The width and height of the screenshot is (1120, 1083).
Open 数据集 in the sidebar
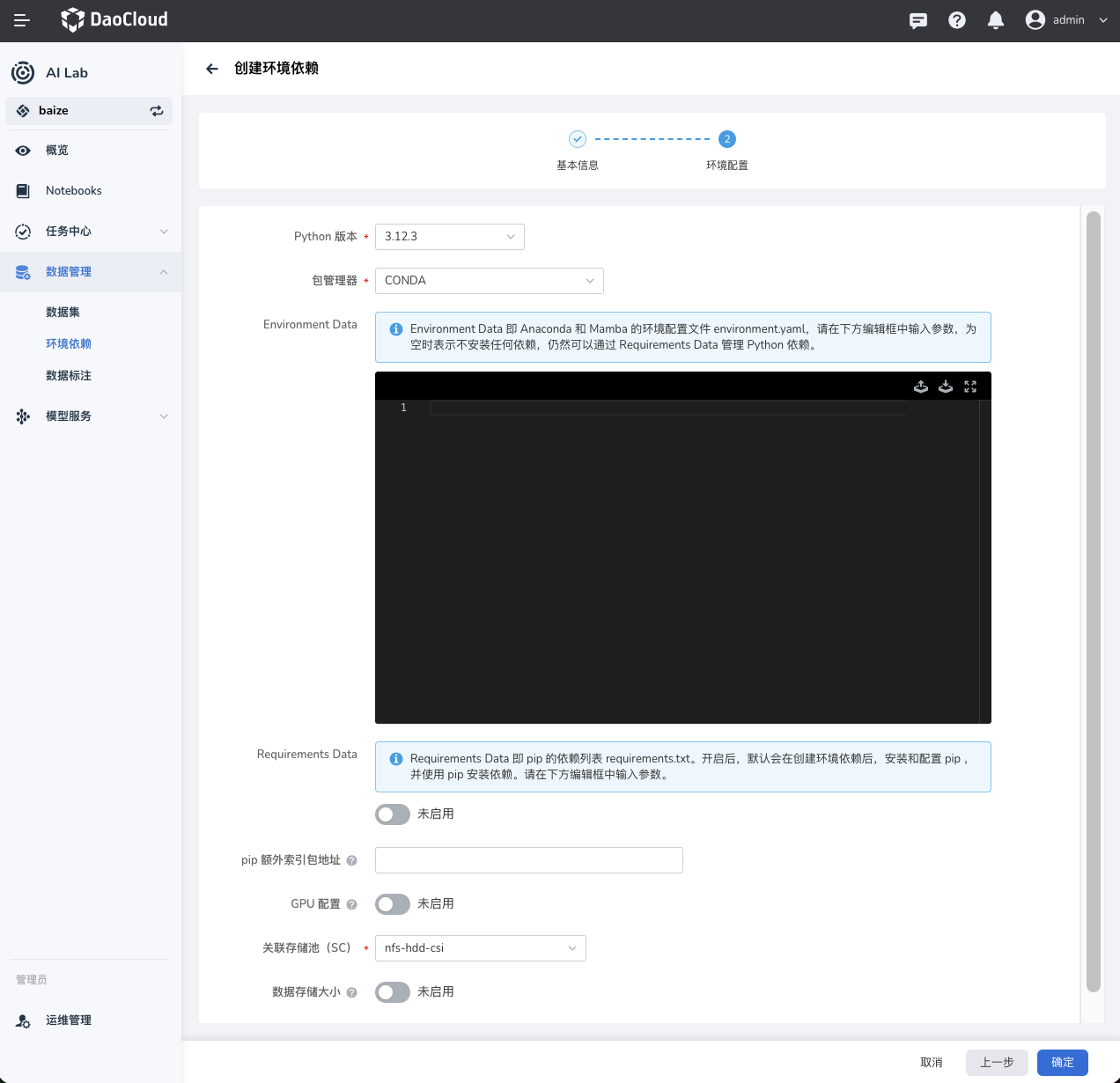tap(63, 313)
